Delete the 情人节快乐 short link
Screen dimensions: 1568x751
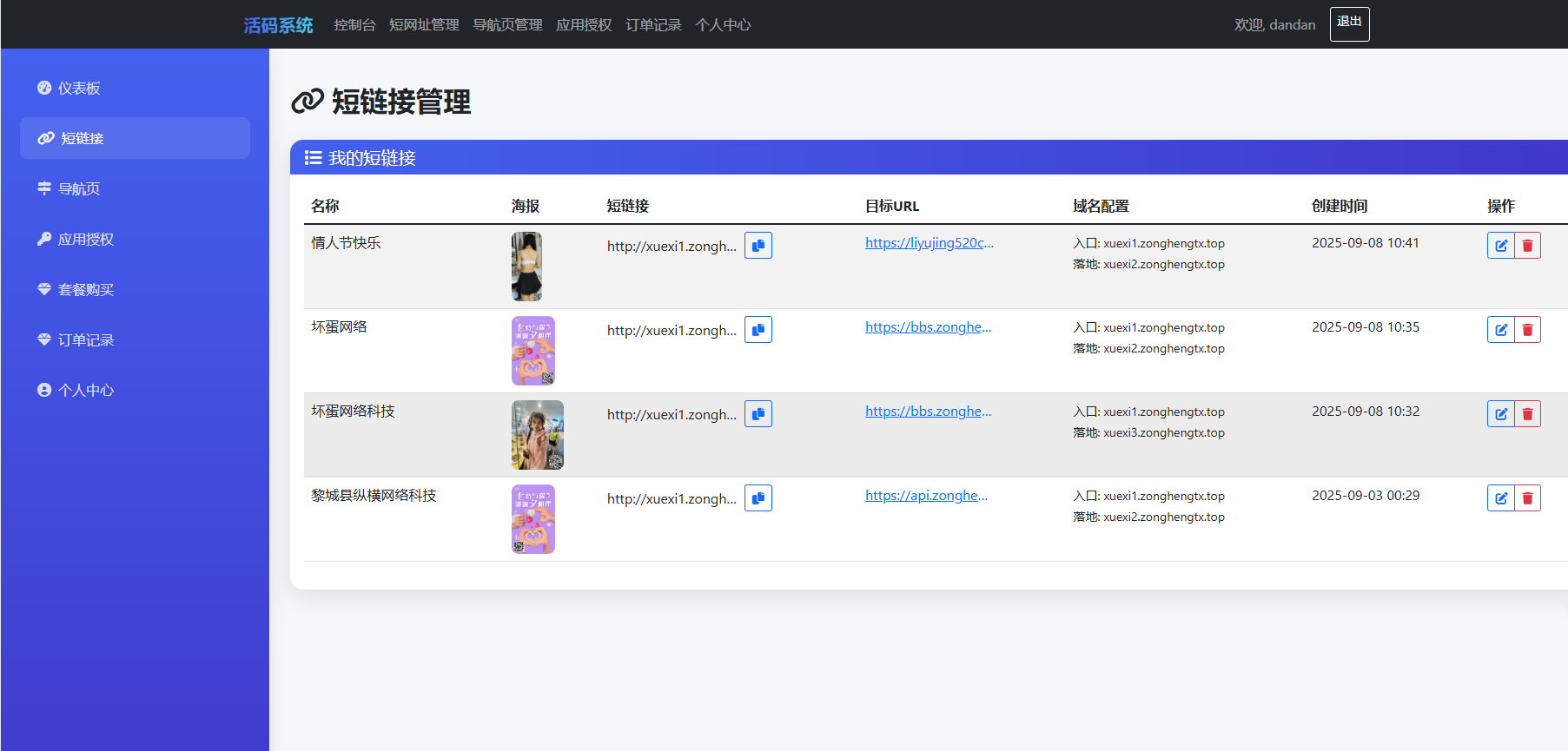point(1527,246)
